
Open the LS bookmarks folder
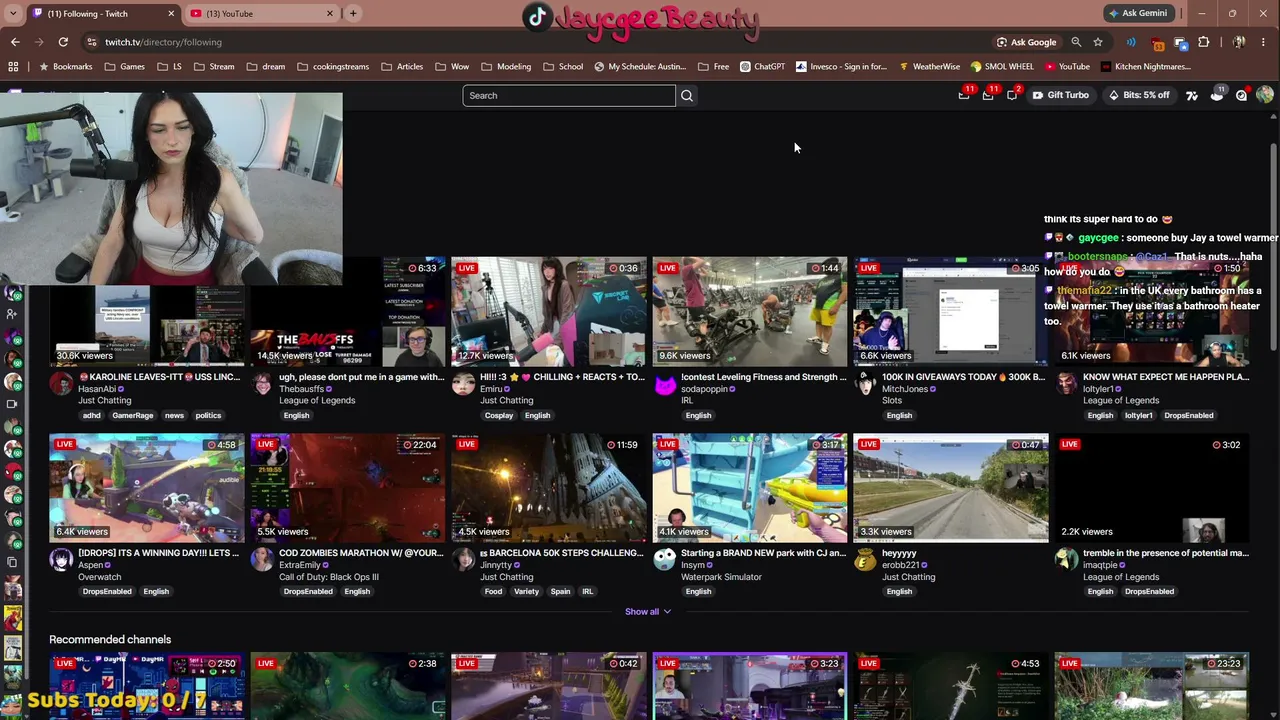pos(170,67)
